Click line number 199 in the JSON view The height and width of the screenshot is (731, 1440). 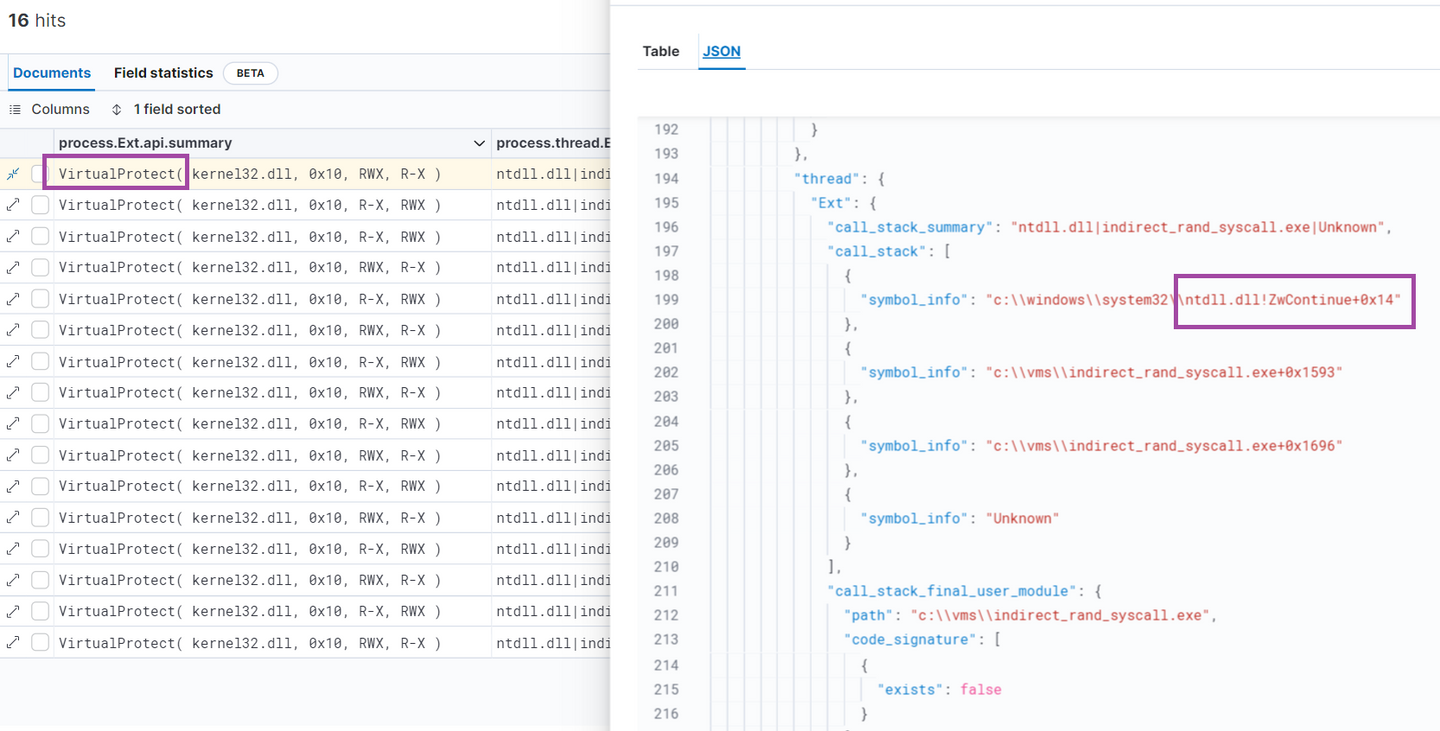pos(666,299)
